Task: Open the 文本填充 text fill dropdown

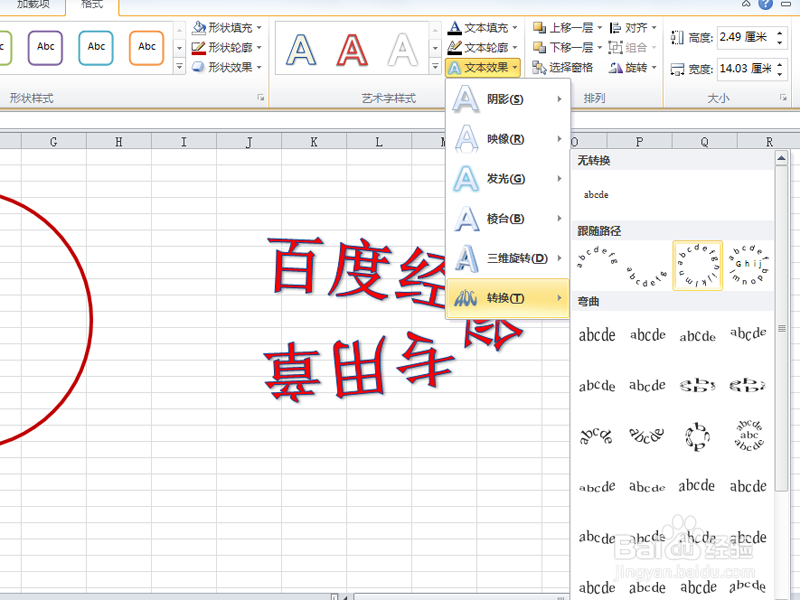Action: [483, 28]
